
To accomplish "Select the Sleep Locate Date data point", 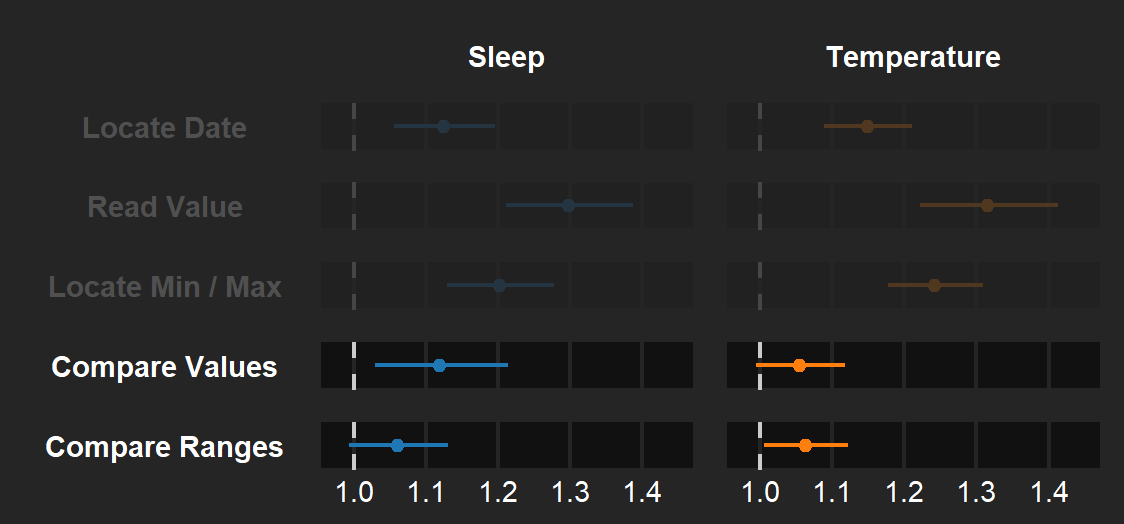I will (x=443, y=126).
